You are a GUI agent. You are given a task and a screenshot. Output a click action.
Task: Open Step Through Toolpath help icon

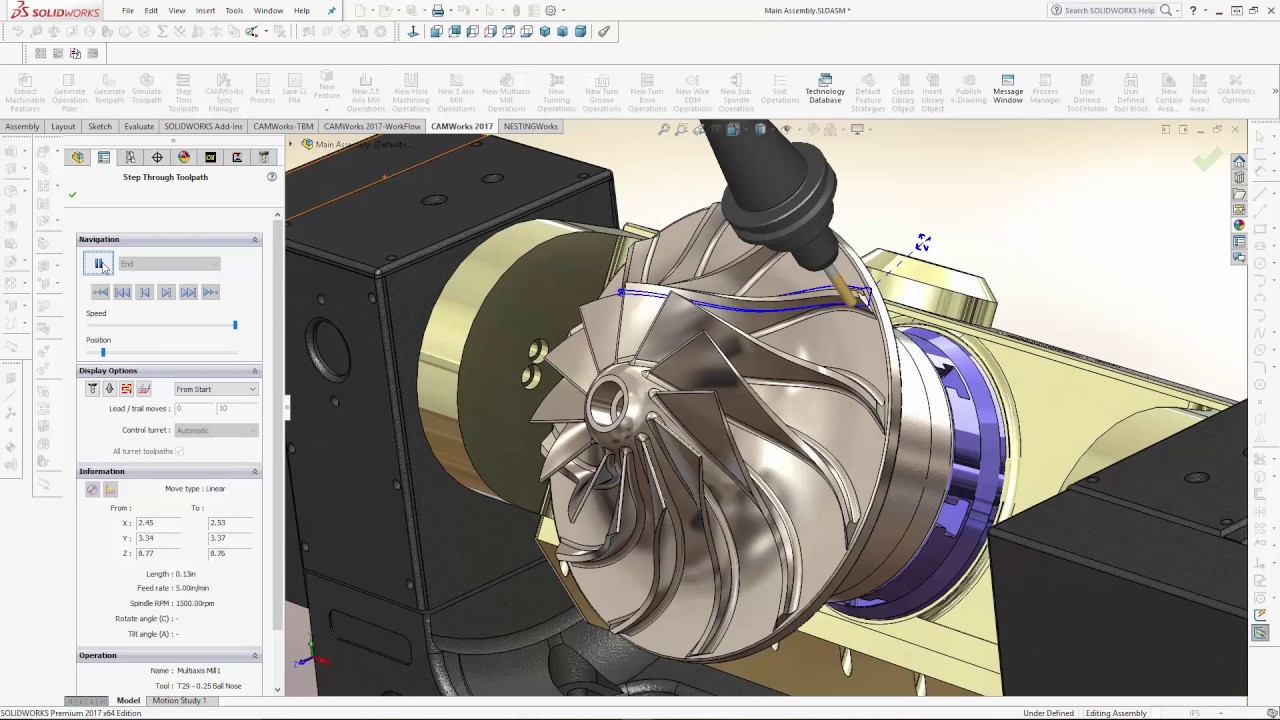pos(272,177)
